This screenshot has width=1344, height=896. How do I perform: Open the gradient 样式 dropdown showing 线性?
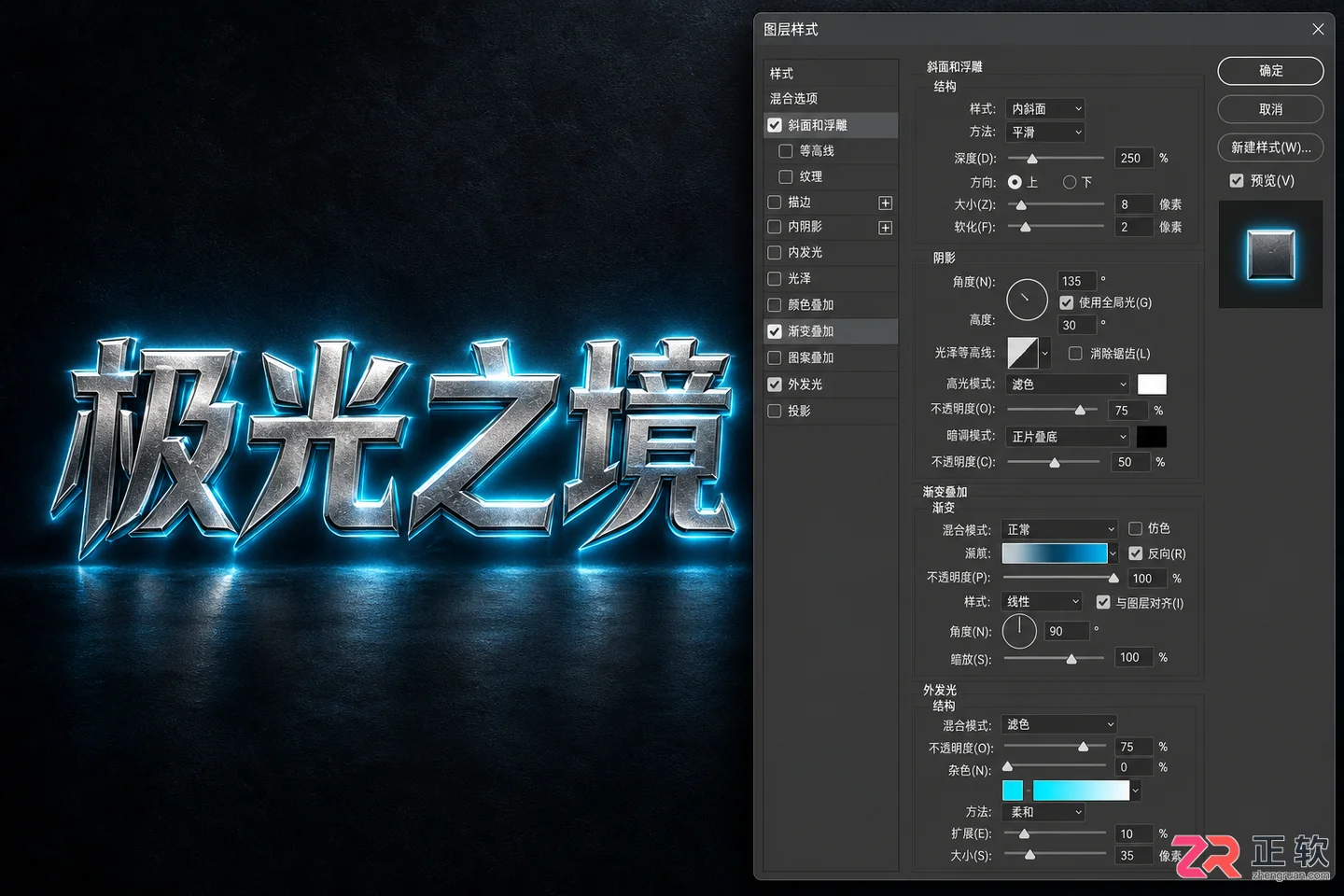[1042, 602]
